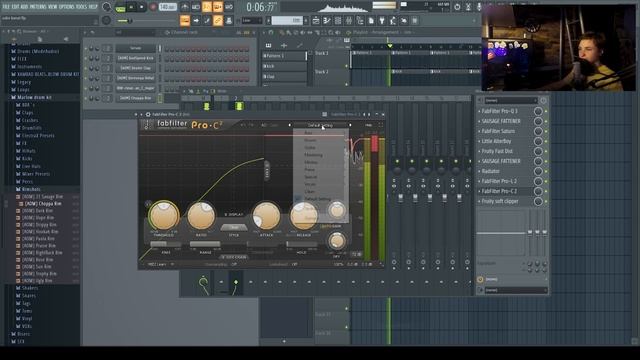Toggle the metronome icon
Image resolution: width=640 pixels, height=360 pixels.
tap(185, 7)
